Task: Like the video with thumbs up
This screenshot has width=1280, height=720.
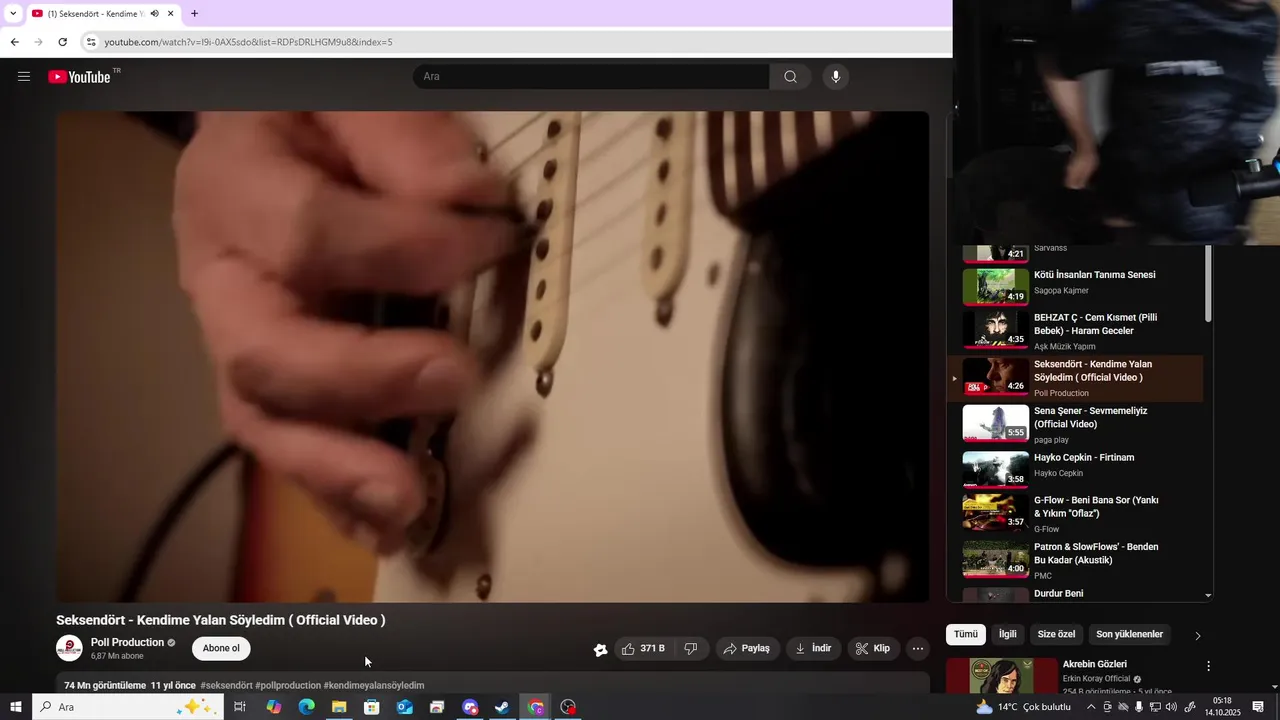Action: 643,649
